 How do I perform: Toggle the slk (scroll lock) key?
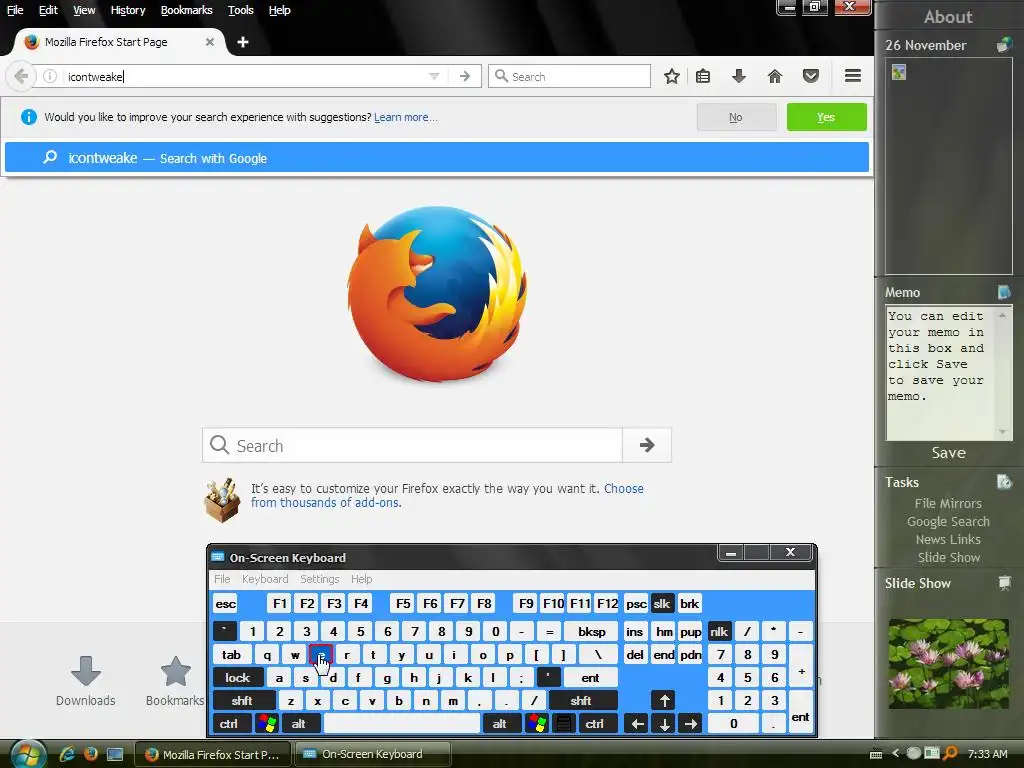pos(662,603)
